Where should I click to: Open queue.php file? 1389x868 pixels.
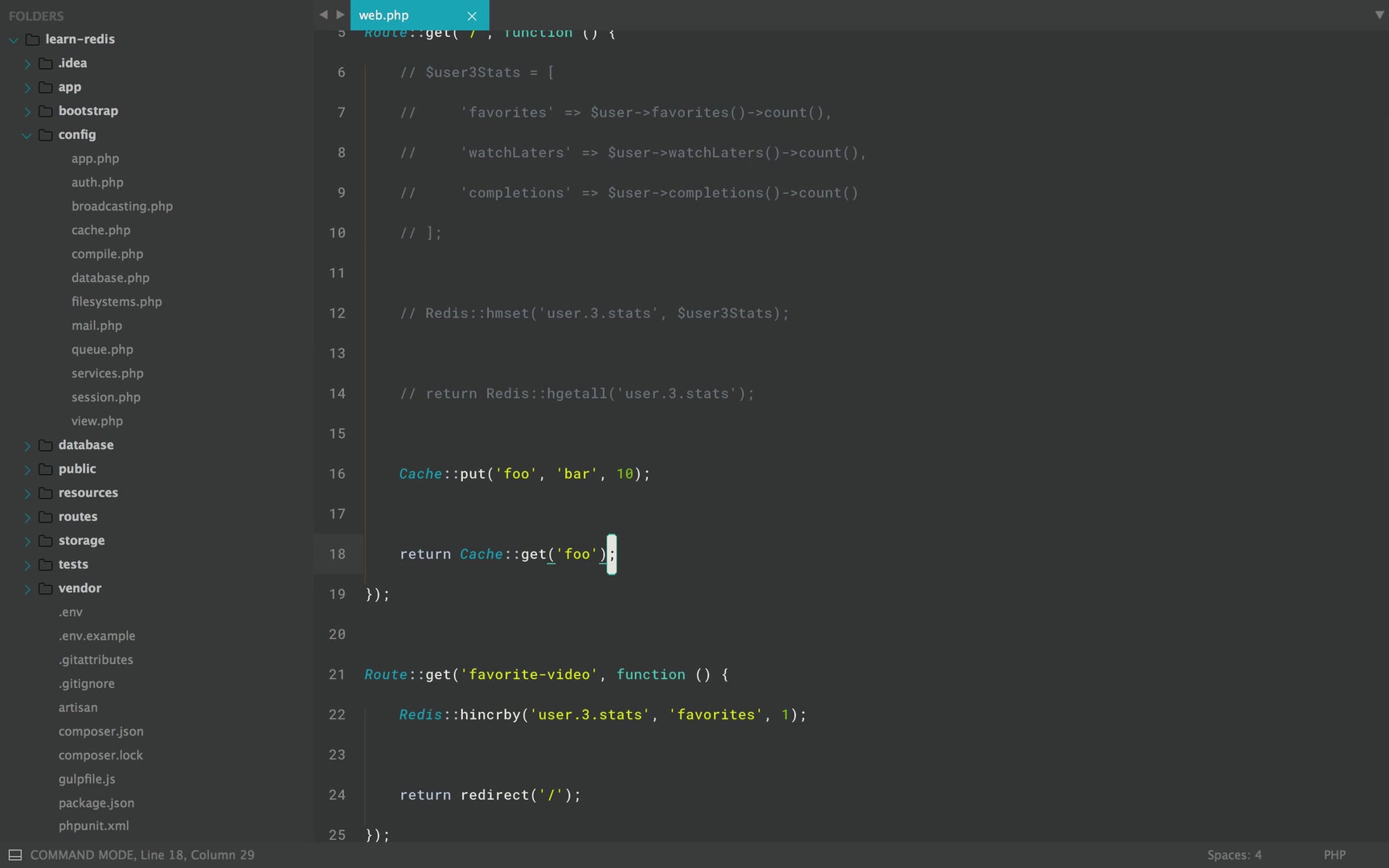102,350
